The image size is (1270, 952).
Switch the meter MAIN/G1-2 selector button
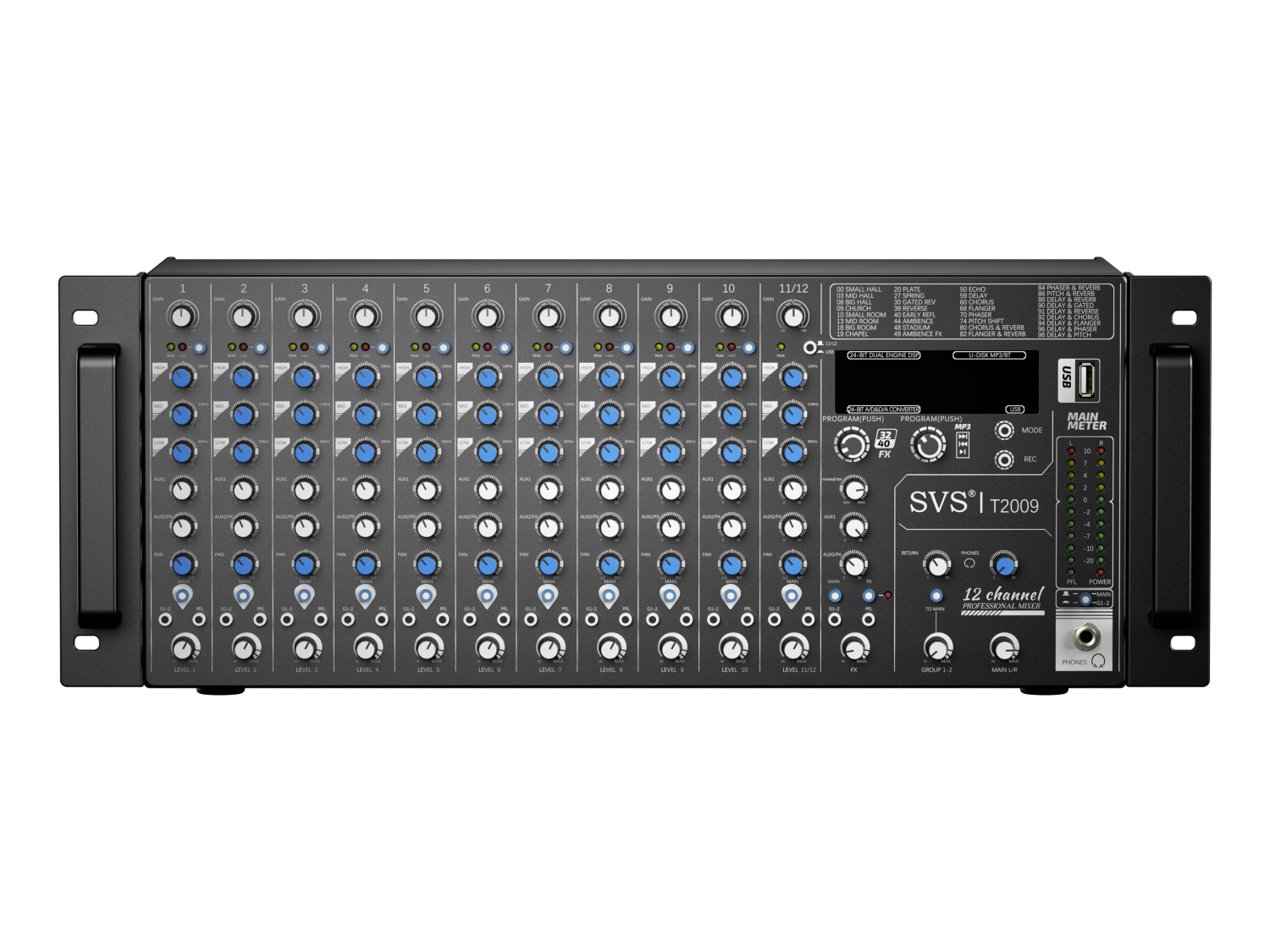tap(1085, 598)
